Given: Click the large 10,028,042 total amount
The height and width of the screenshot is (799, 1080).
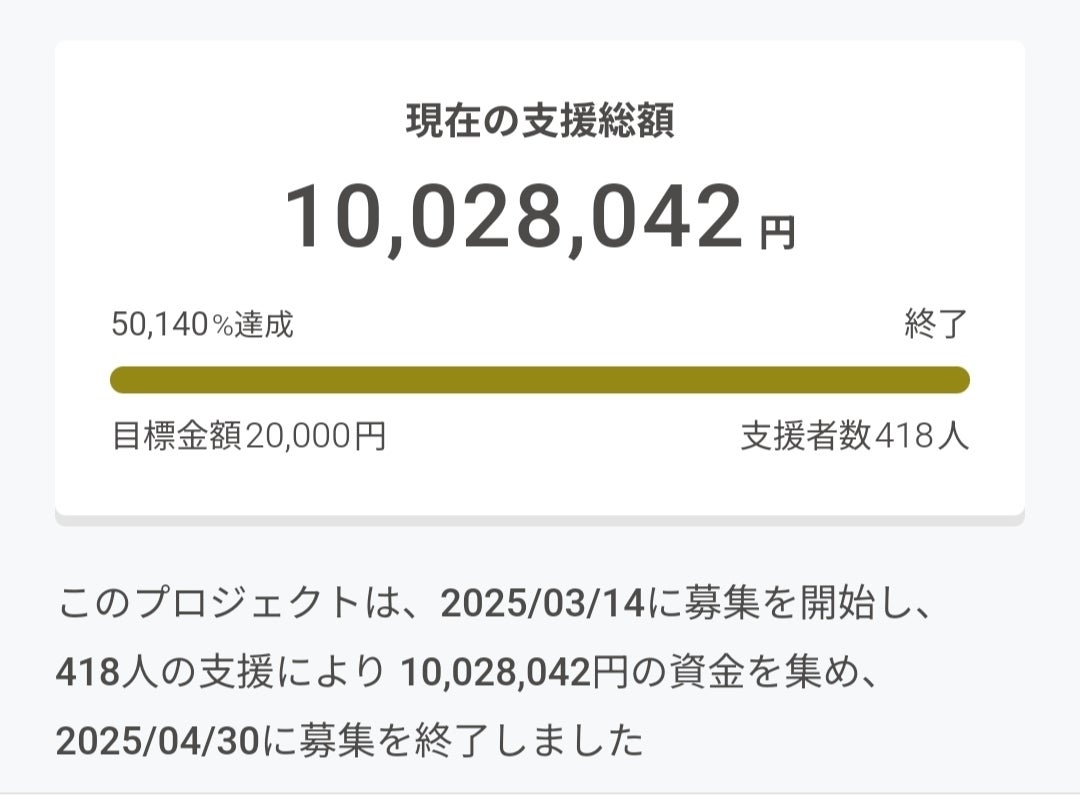Looking at the screenshot, I should (515, 218).
